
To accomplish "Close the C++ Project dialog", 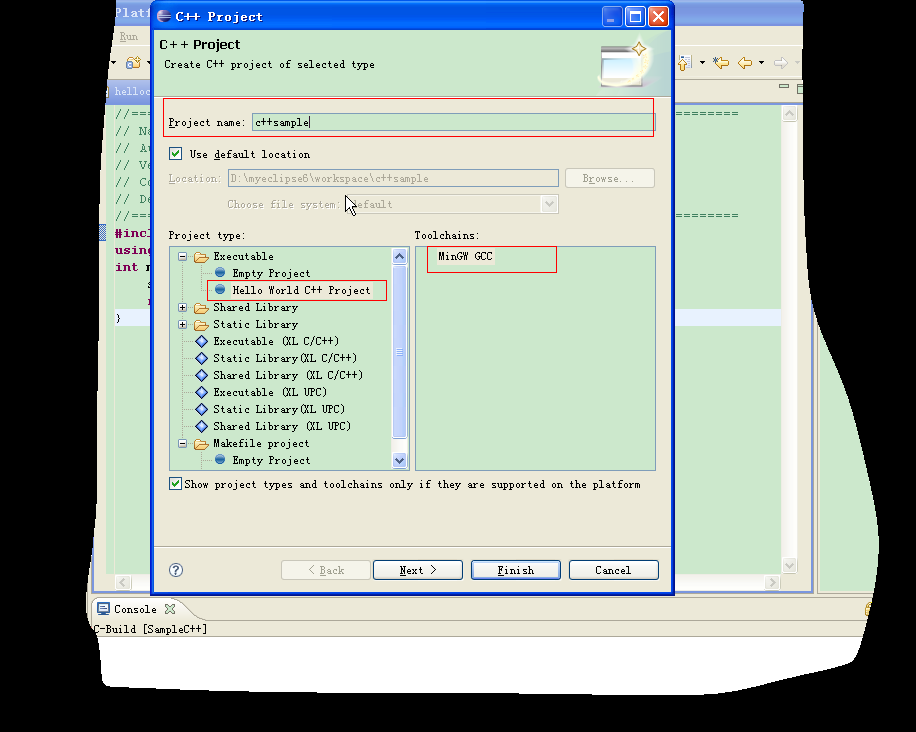I will tap(658, 16).
